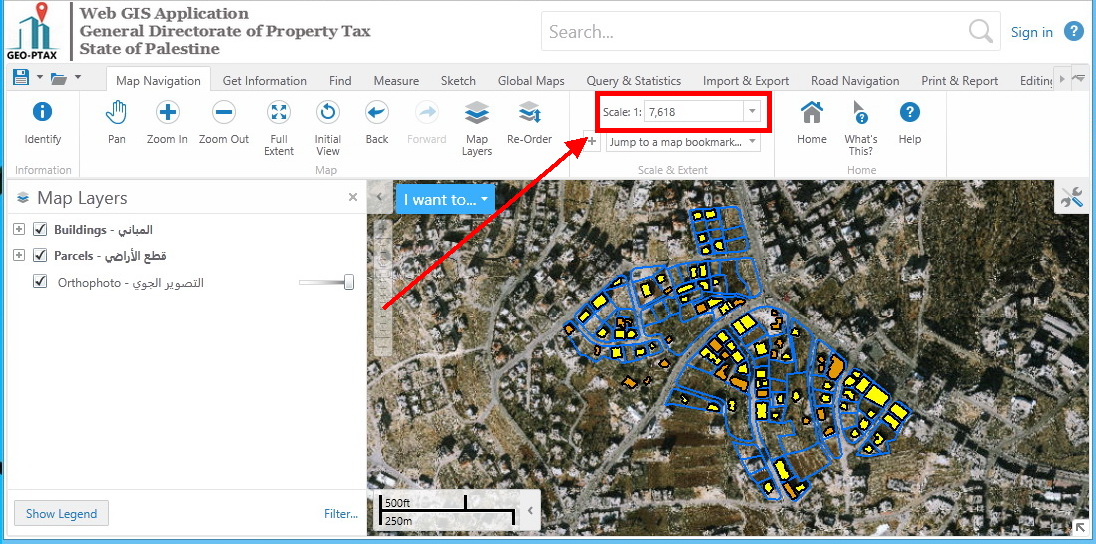Click the Scale value field 7,618
The height and width of the screenshot is (544, 1096).
click(694, 111)
